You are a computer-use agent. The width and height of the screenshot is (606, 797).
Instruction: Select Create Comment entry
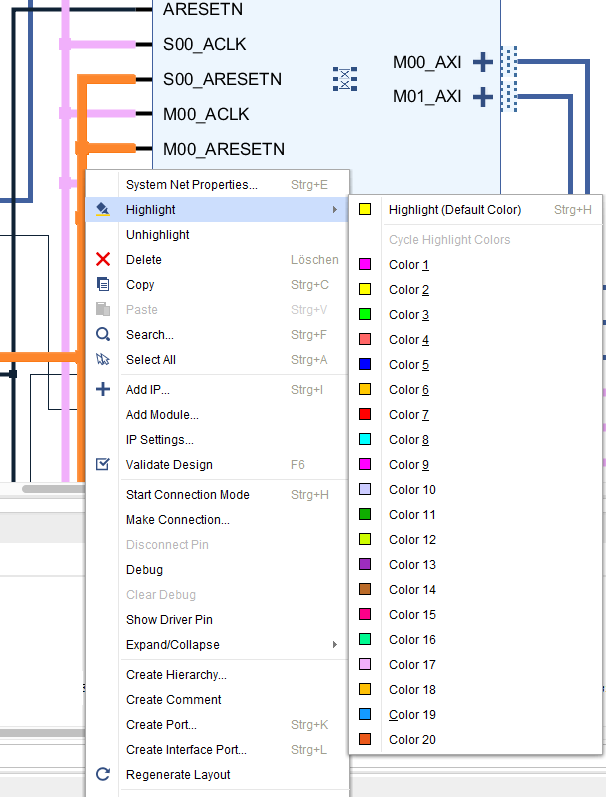[x=218, y=699]
